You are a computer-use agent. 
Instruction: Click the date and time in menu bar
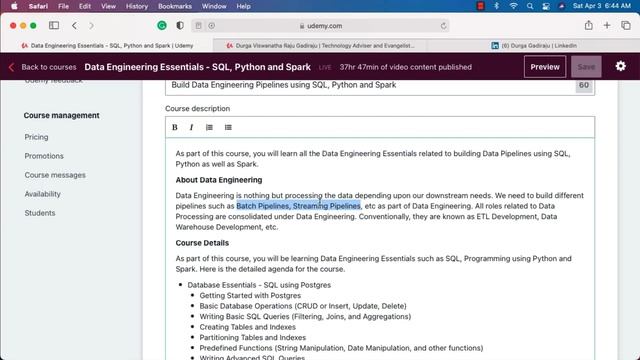tap(602, 6)
